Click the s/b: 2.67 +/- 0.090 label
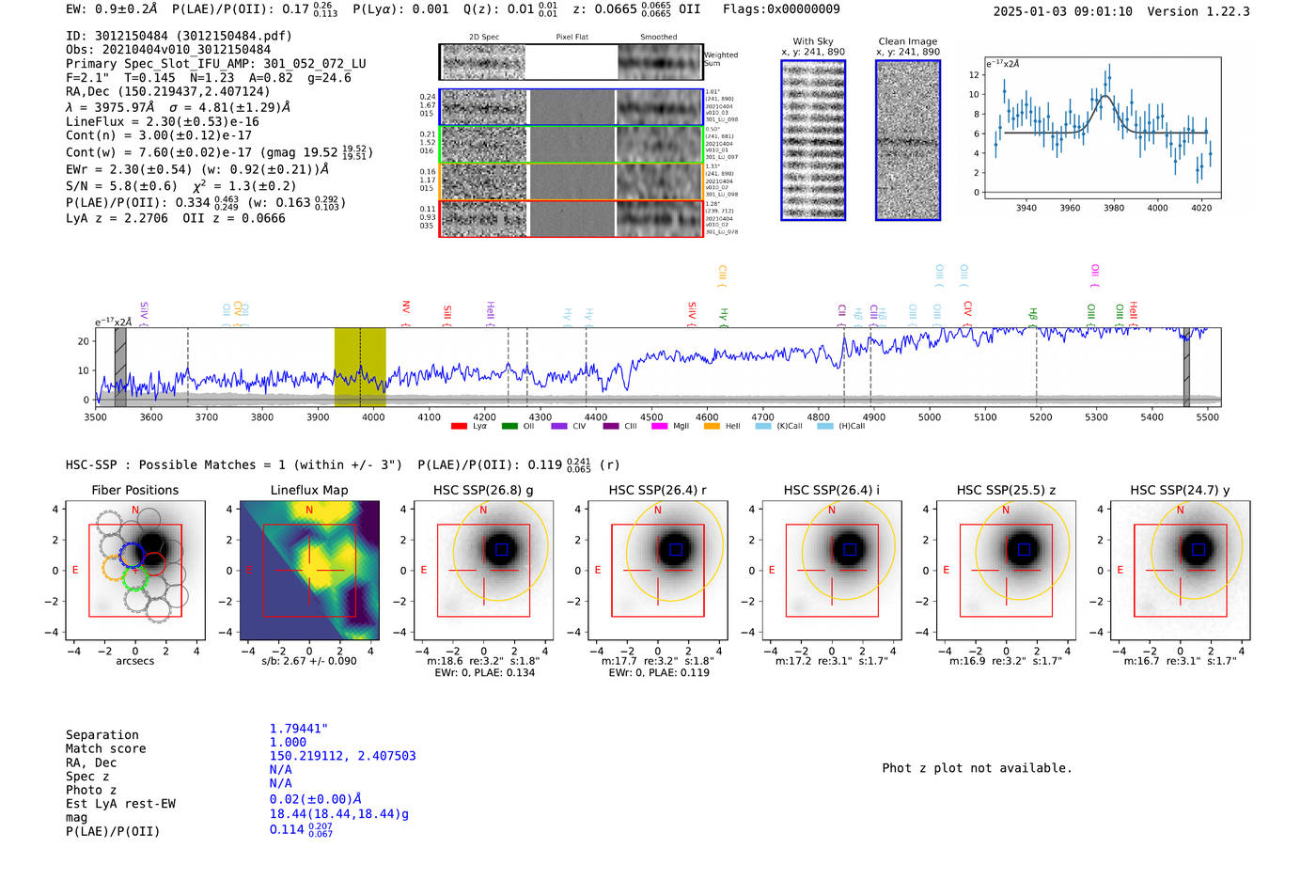1316x896 pixels. tap(309, 661)
